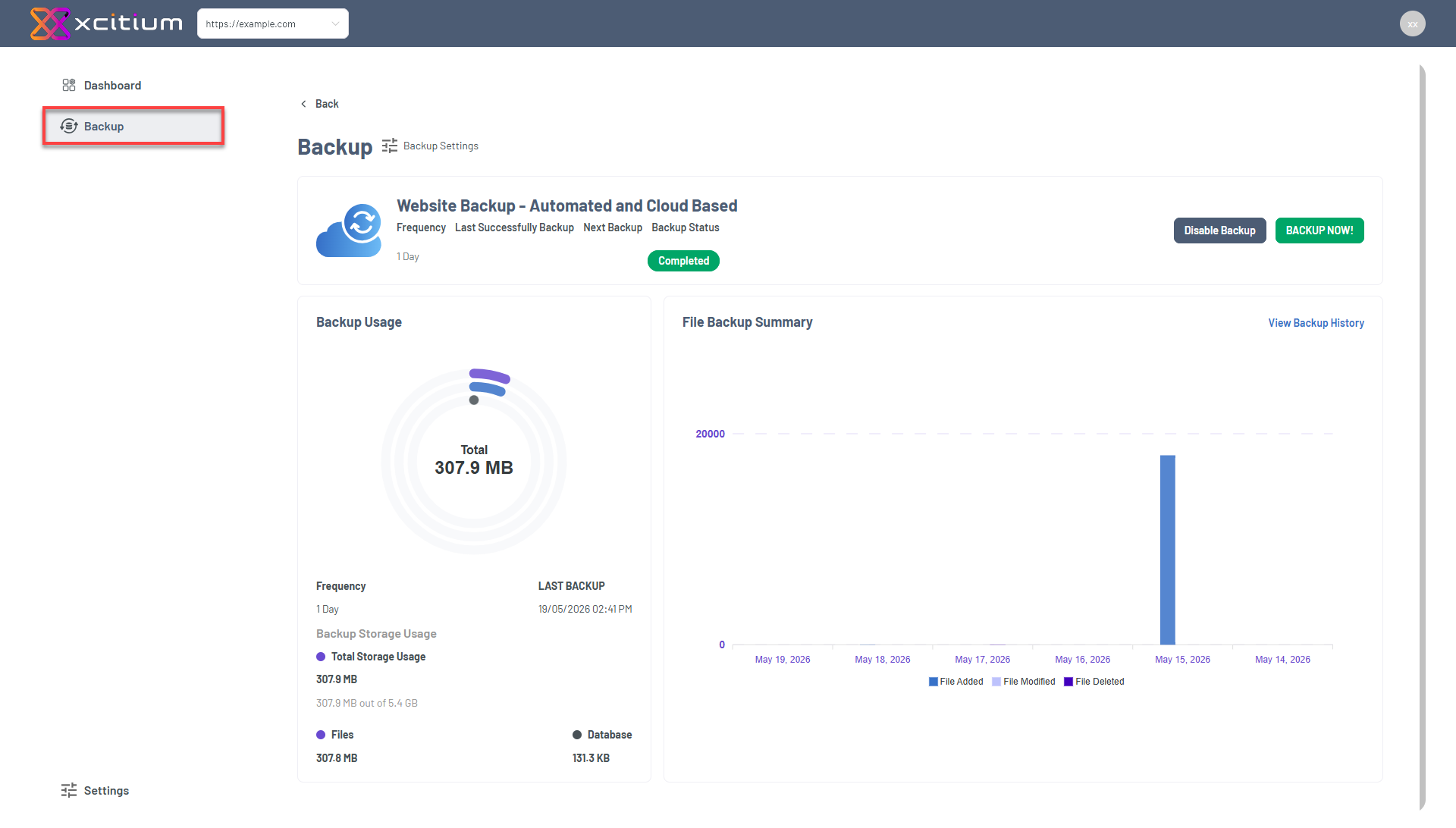This screenshot has width=1456, height=828.
Task: Click the '131.3 KB' database size value
Action: [591, 758]
